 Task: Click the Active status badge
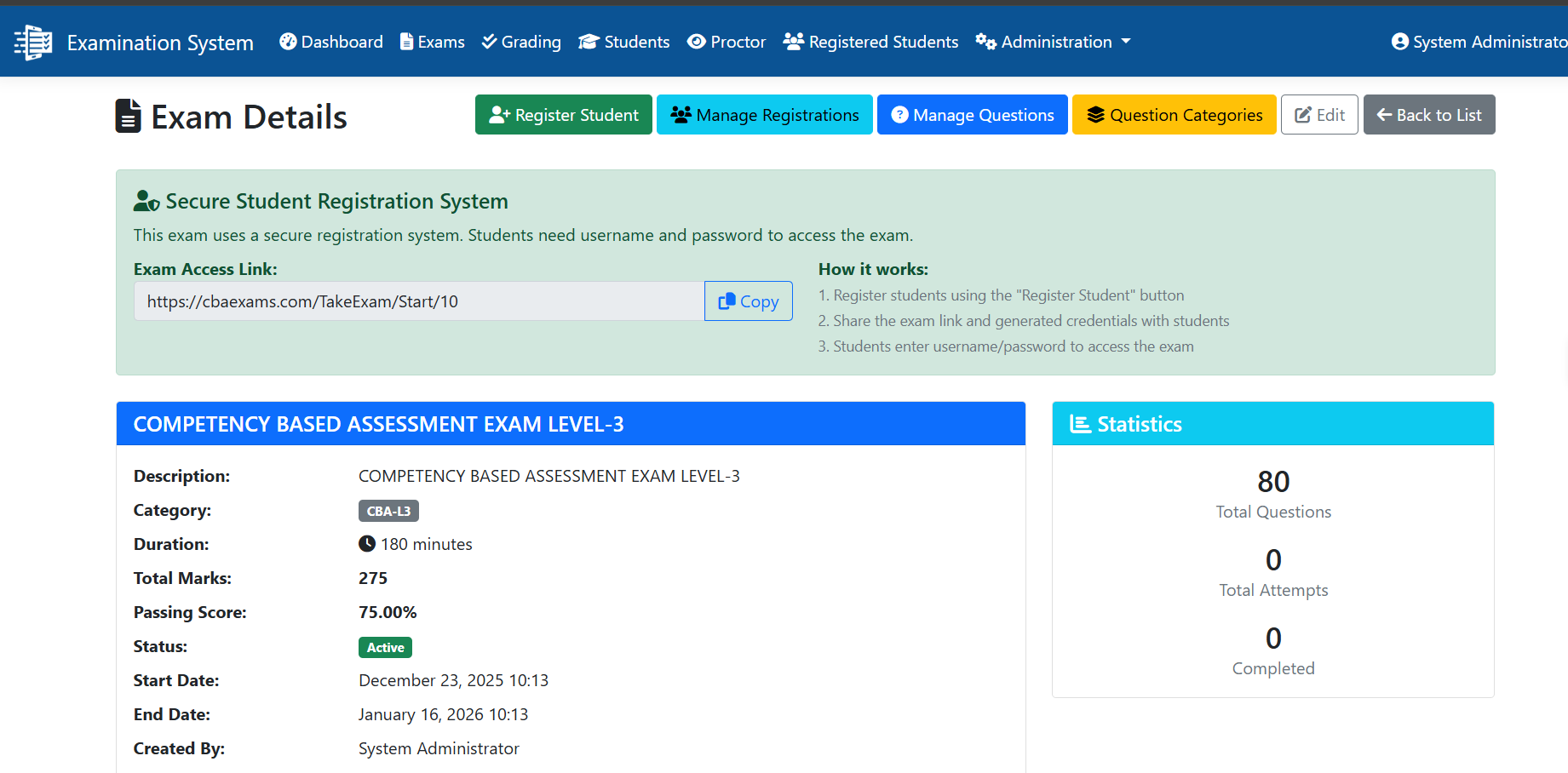[385, 647]
